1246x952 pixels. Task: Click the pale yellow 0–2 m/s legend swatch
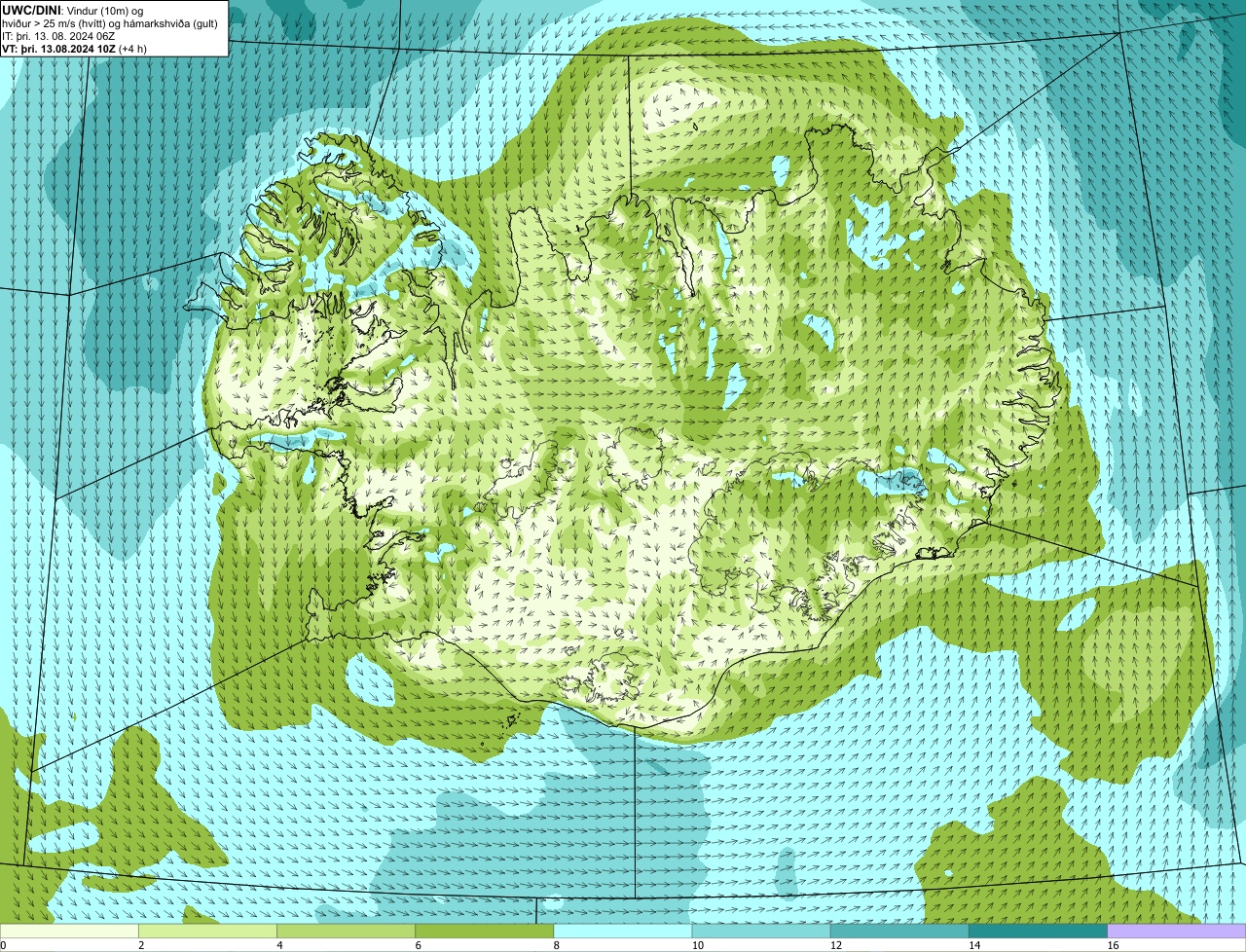tap(69, 932)
